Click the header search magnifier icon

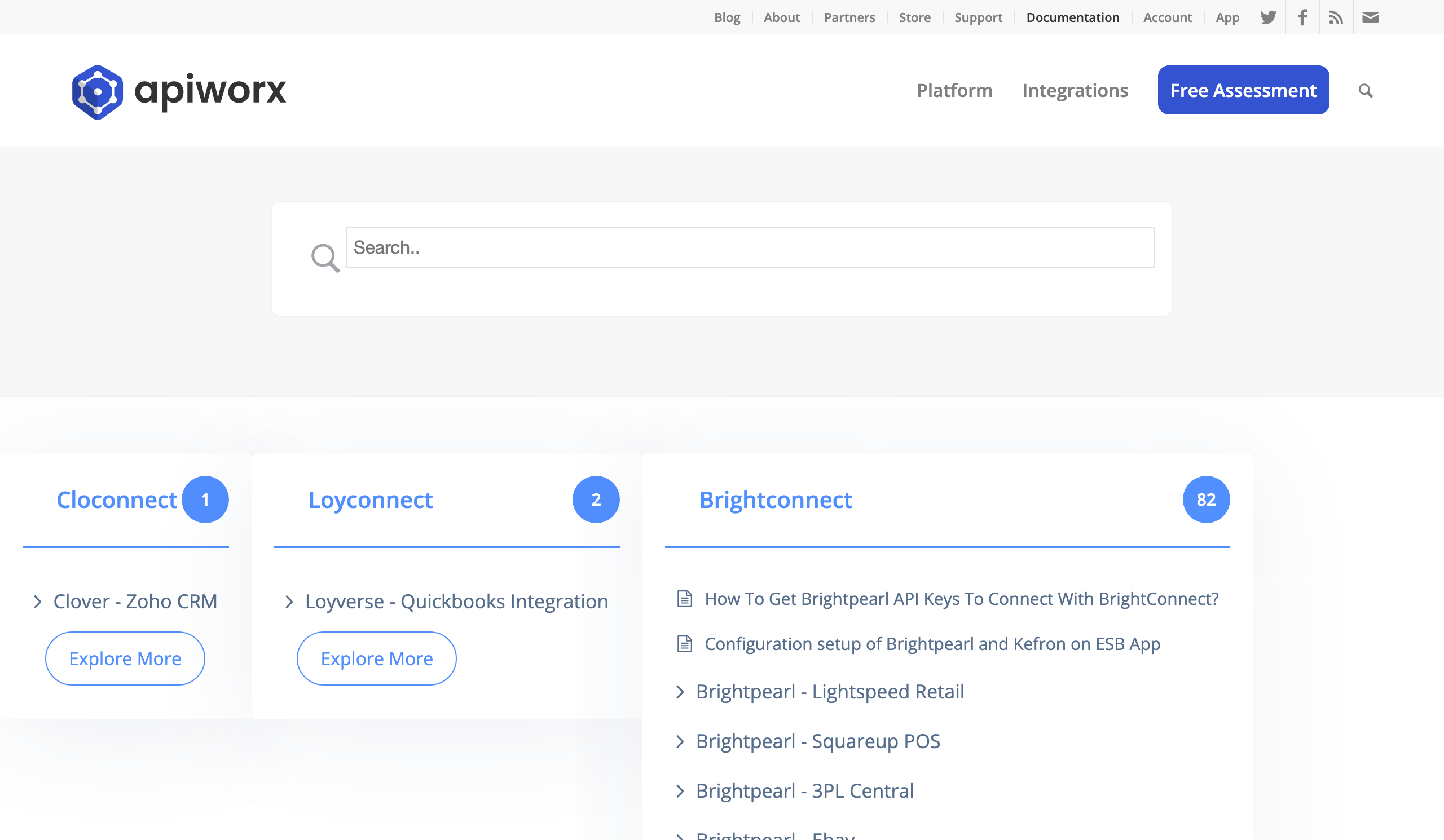click(x=1366, y=90)
